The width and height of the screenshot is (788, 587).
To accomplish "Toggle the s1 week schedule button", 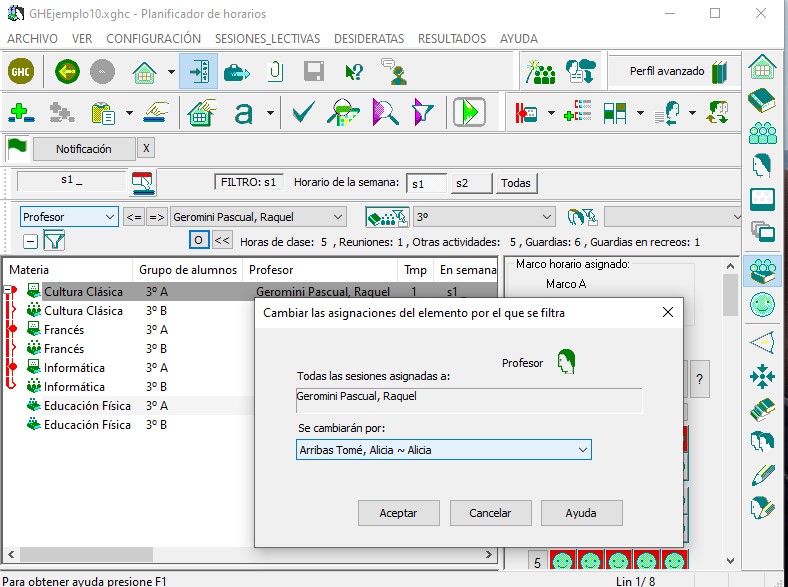I will pos(427,183).
